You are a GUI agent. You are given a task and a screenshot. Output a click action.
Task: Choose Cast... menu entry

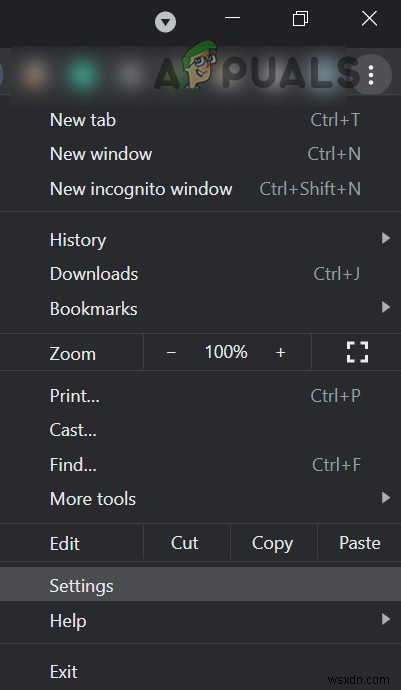[200, 430]
